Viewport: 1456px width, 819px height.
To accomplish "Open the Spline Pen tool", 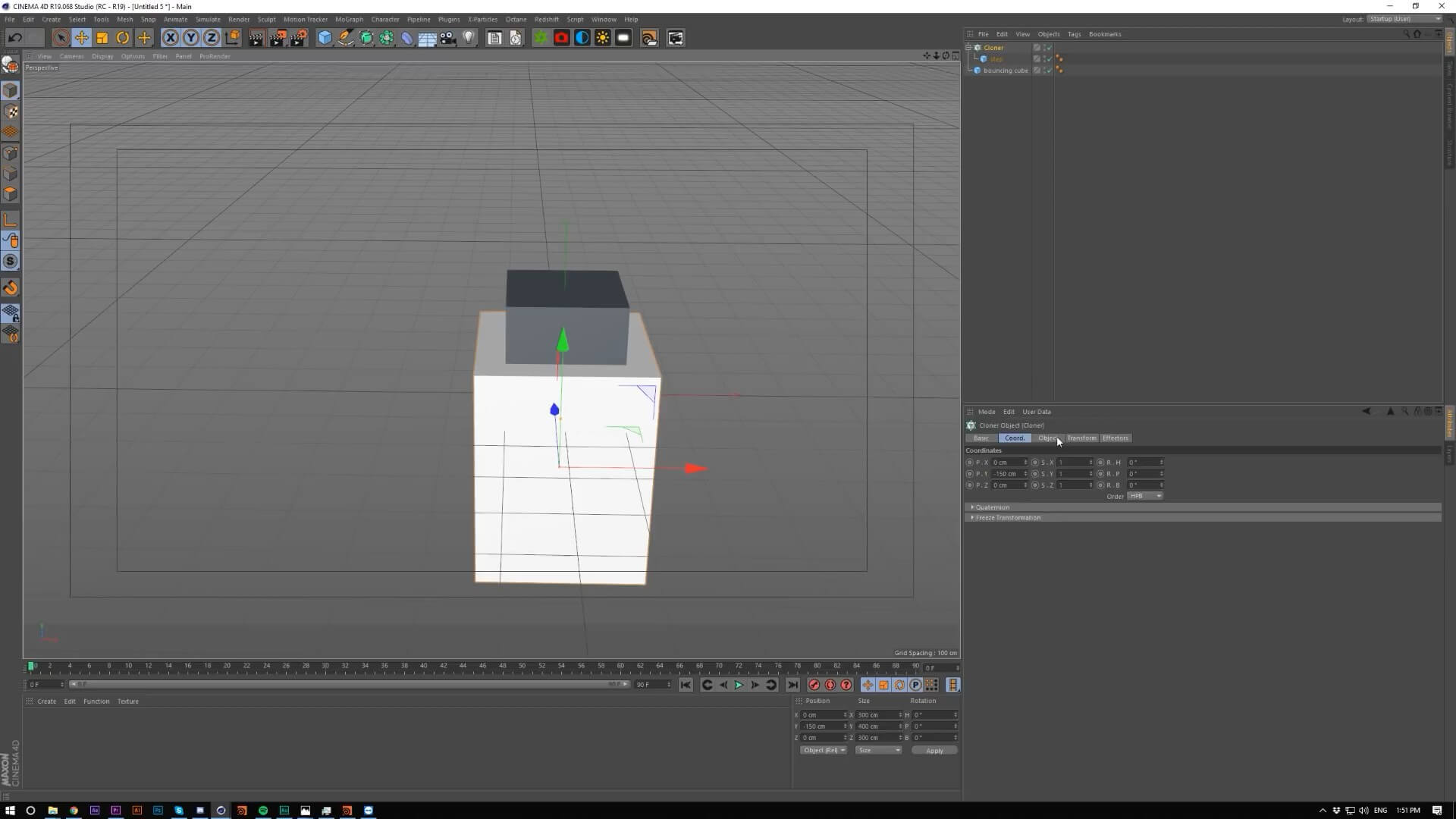I will point(346,38).
